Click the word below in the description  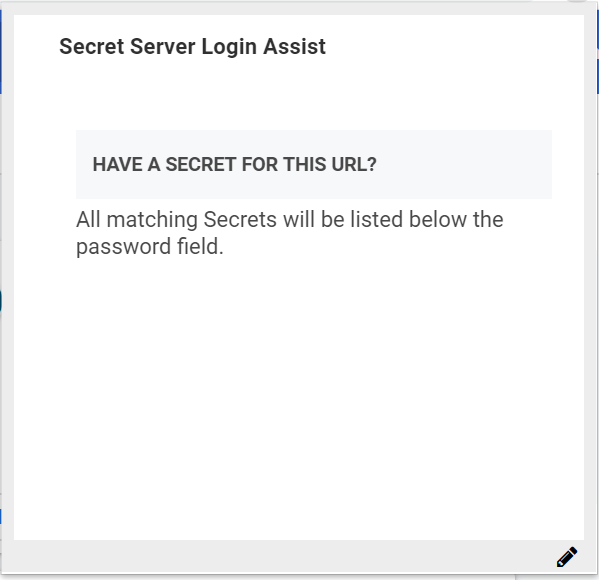pos(438,220)
